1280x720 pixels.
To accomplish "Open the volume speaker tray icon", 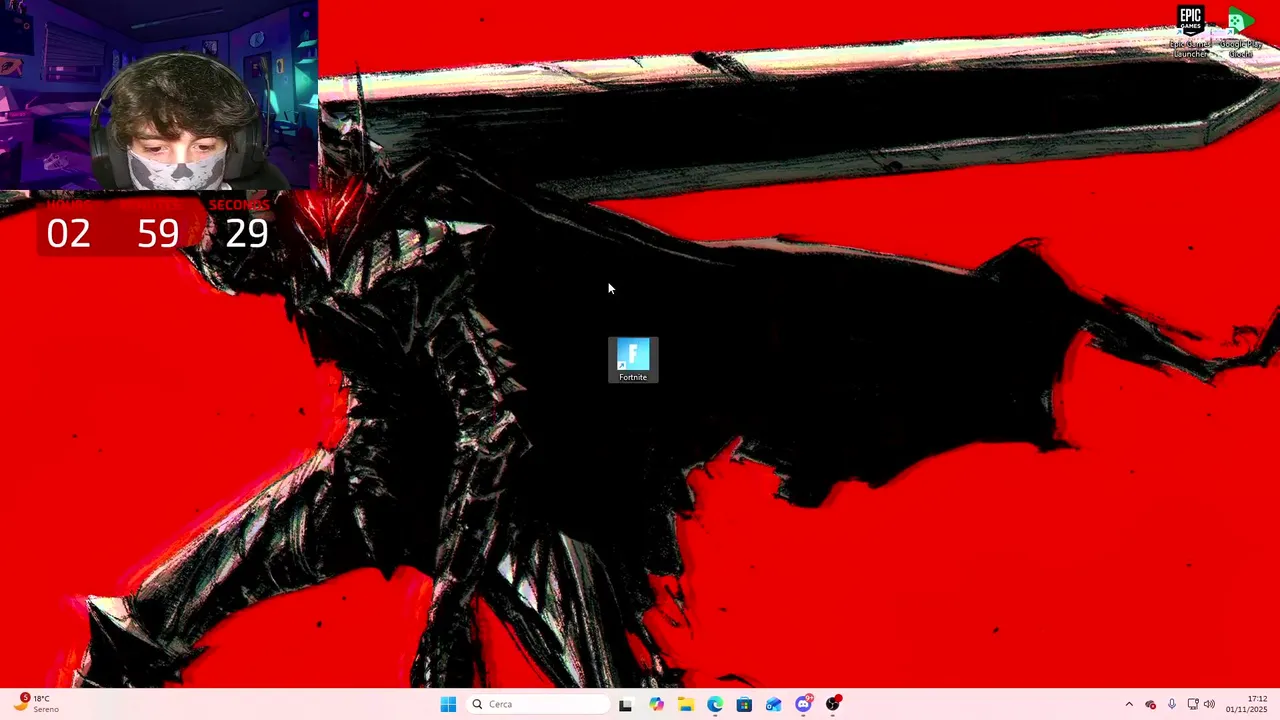I will (1209, 704).
